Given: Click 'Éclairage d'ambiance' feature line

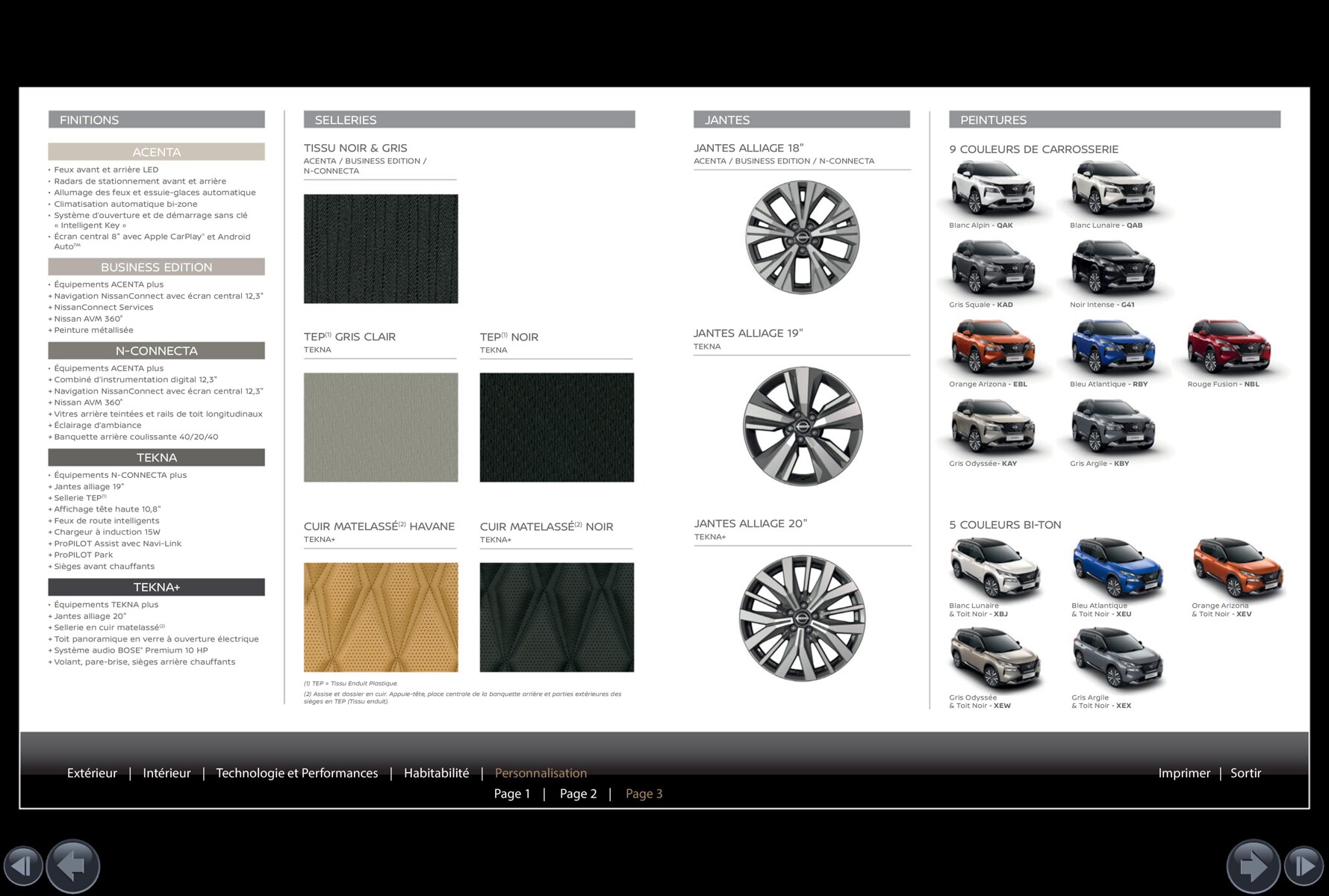Looking at the screenshot, I should 95,425.
